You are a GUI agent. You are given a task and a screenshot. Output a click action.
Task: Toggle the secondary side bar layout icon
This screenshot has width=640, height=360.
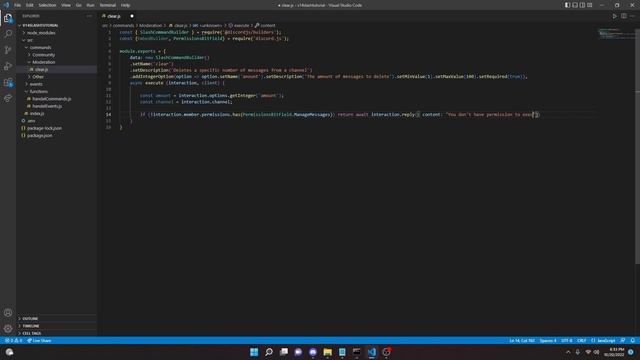click(582, 5)
